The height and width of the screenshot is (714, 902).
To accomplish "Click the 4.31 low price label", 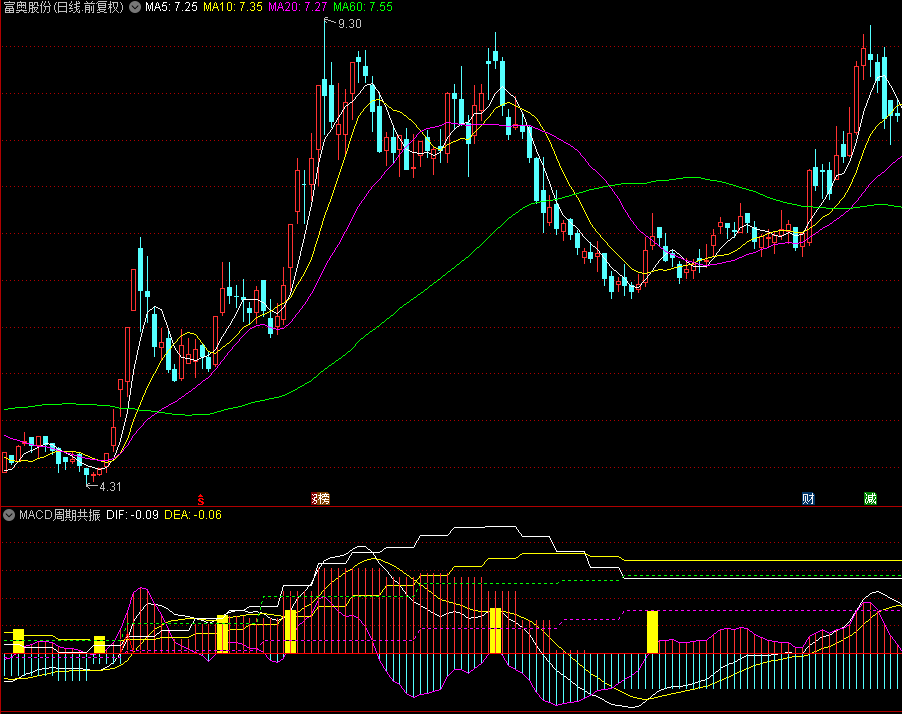I will 110,487.
